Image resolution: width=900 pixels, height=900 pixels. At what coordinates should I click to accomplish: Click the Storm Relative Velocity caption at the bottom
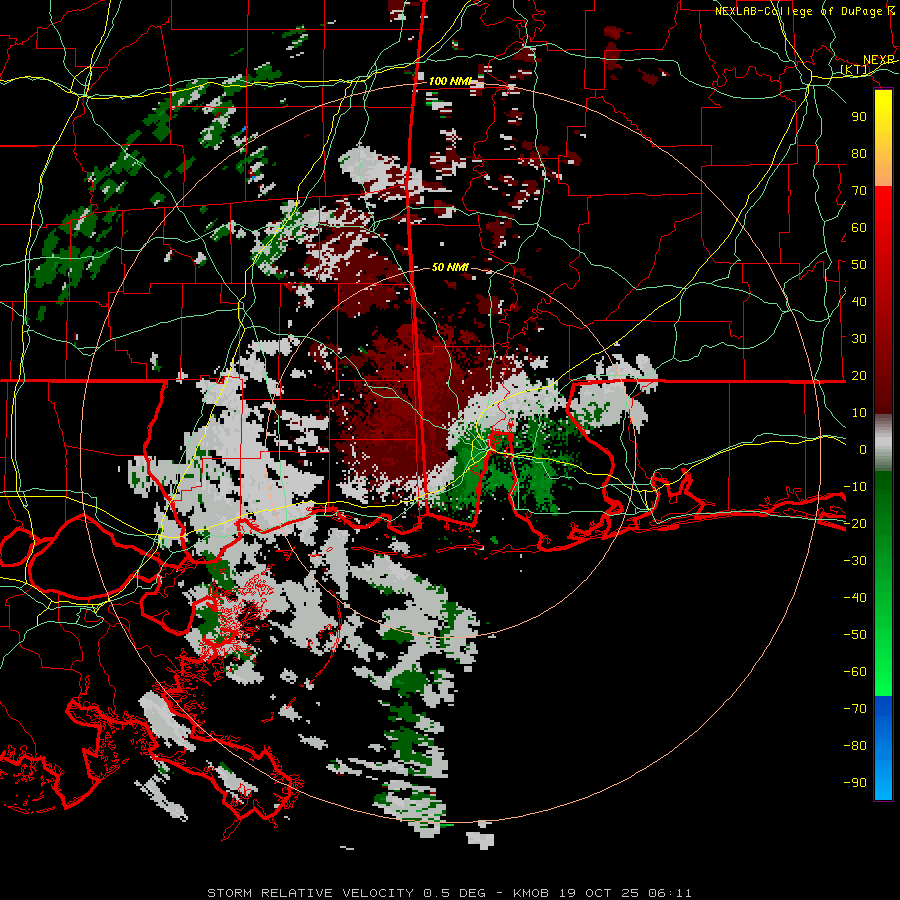pyautogui.click(x=449, y=893)
